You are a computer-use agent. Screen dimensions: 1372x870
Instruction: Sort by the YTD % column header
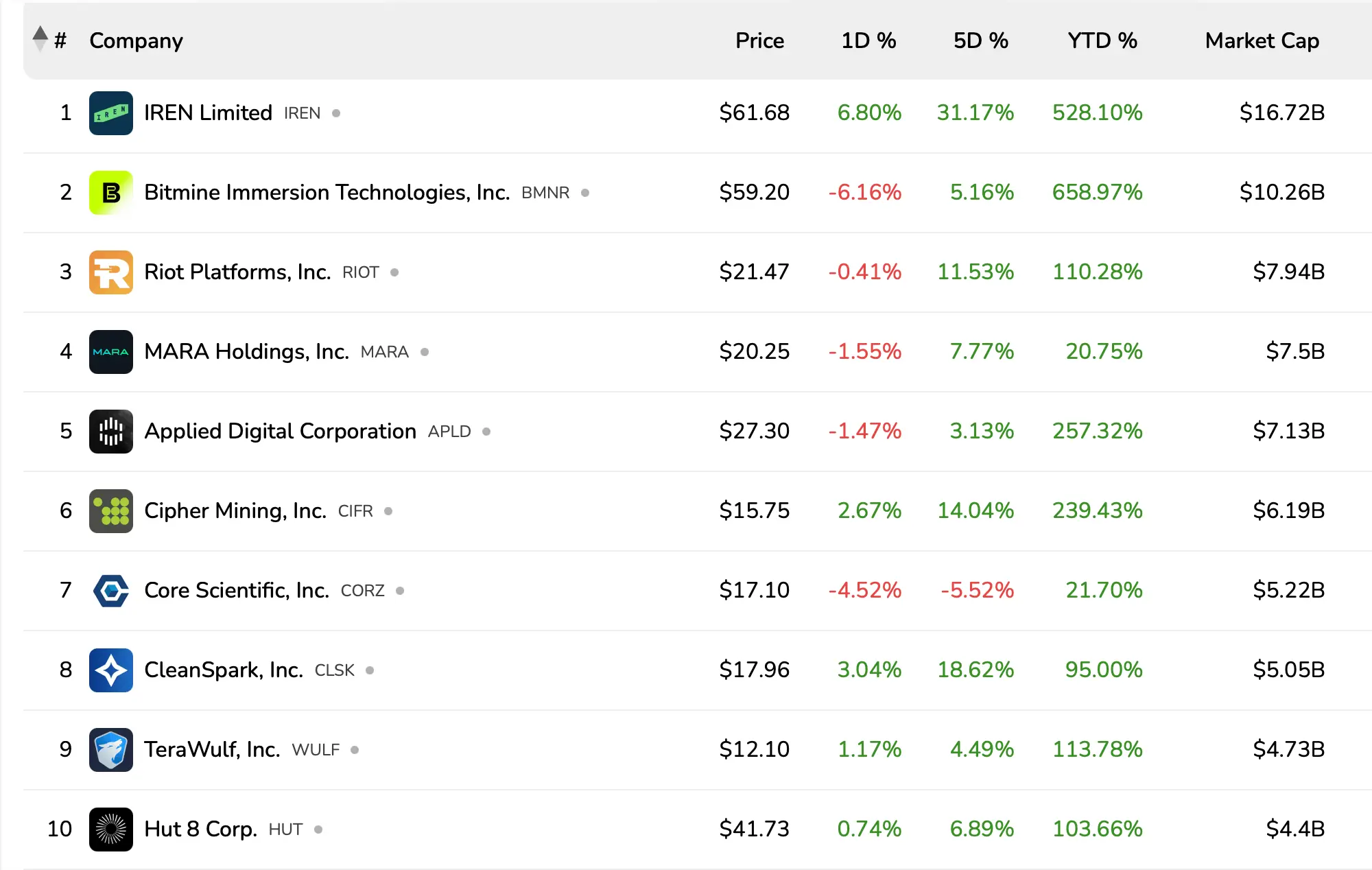pyautogui.click(x=1102, y=41)
